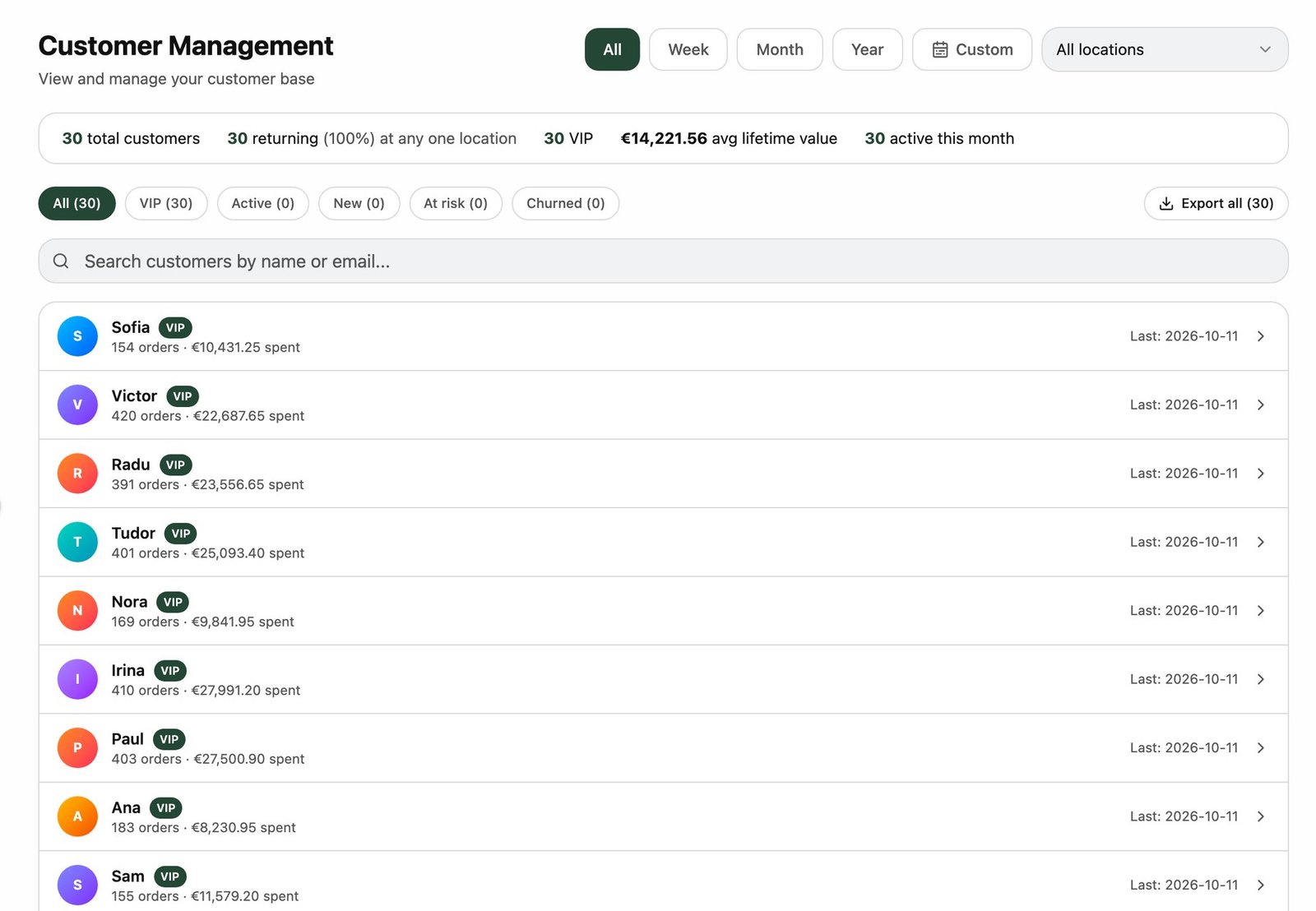Screen dimensions: 1316x911
Task: Expand Sofia's row chevron
Action: point(1261,336)
